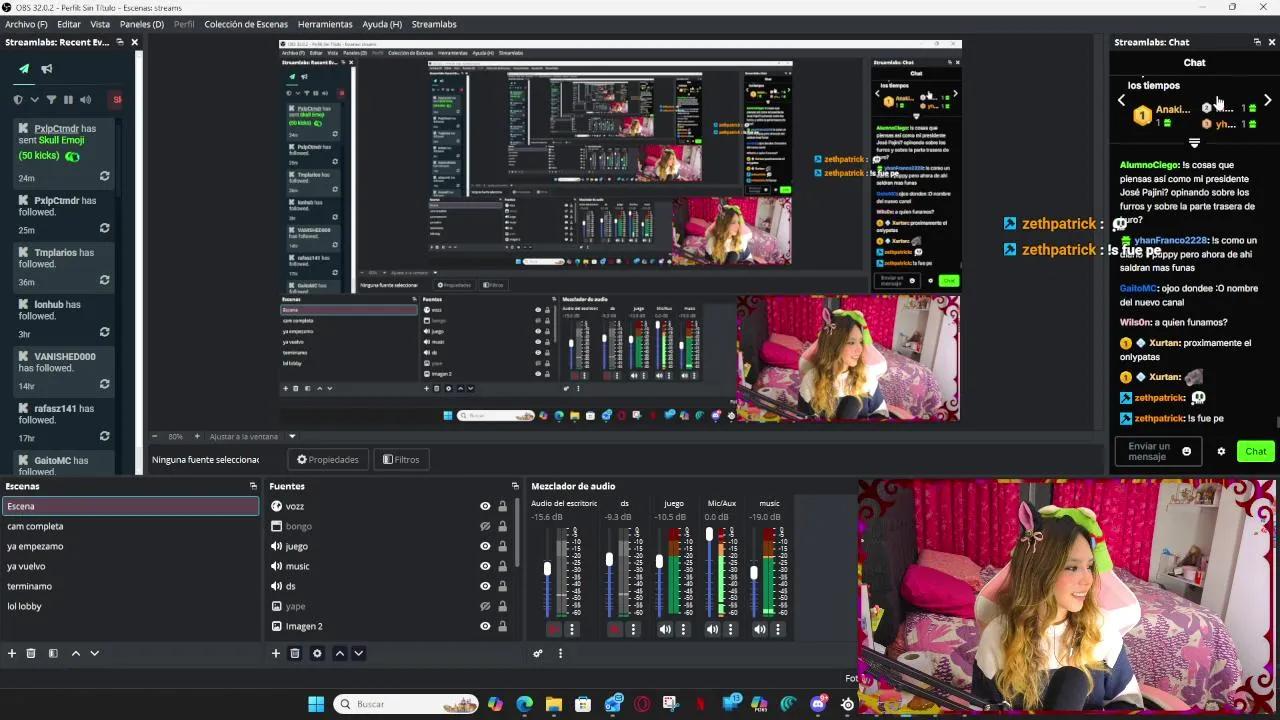Screen dimensions: 1280x720
Task: Adjust the music volume slider
Action: pos(754,572)
